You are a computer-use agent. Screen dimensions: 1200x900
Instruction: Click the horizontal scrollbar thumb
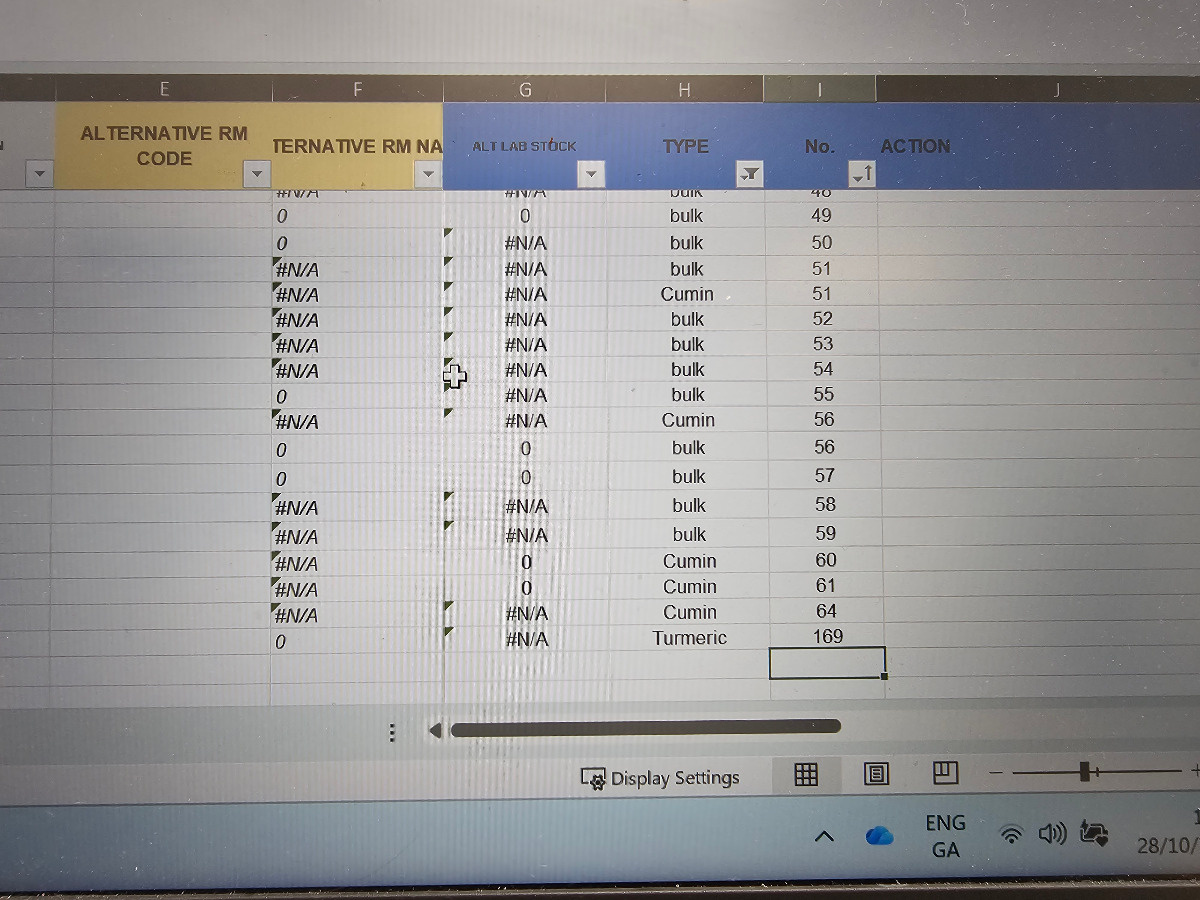coord(645,728)
